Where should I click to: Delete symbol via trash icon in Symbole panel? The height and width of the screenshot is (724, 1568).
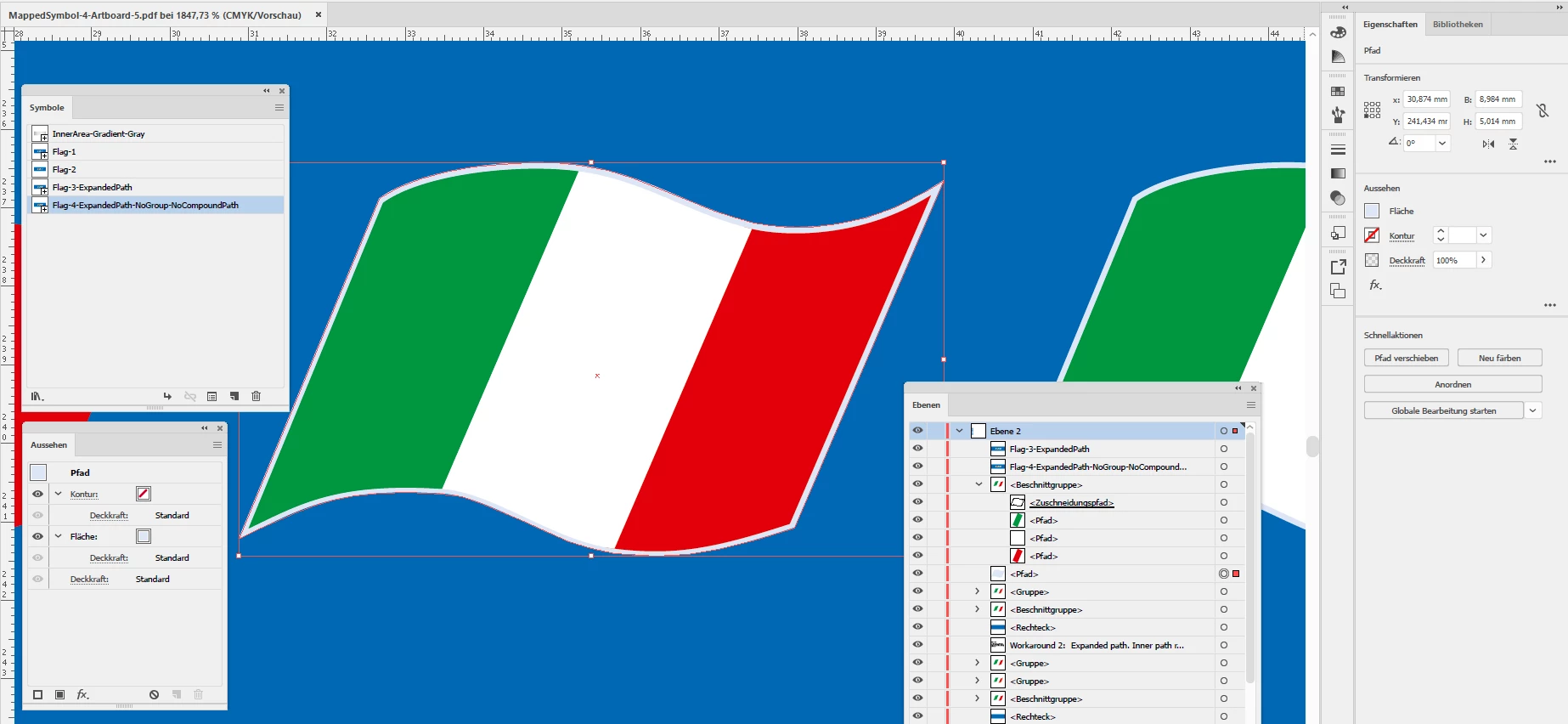(x=256, y=396)
